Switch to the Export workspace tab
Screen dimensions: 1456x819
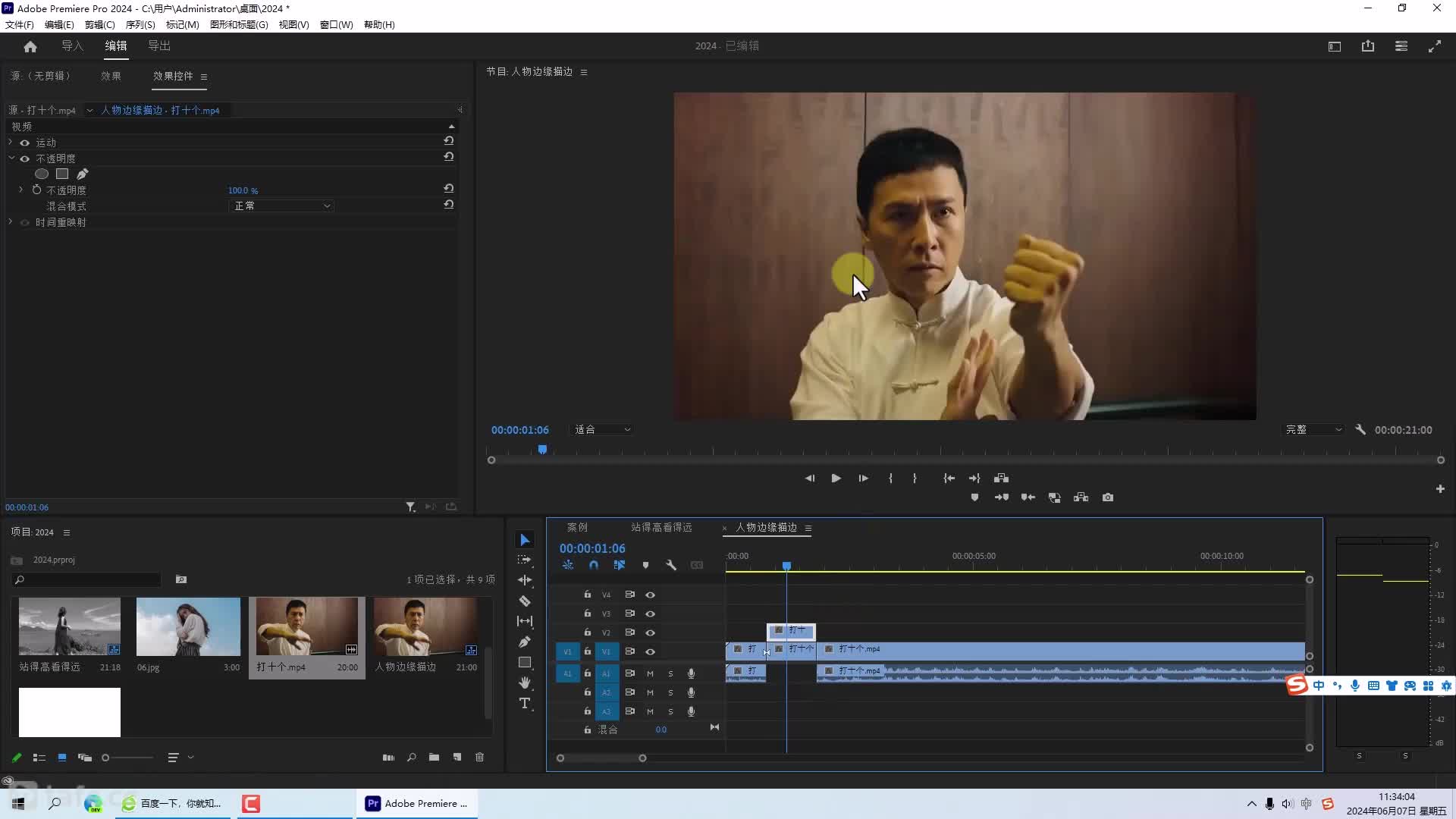pos(159,46)
